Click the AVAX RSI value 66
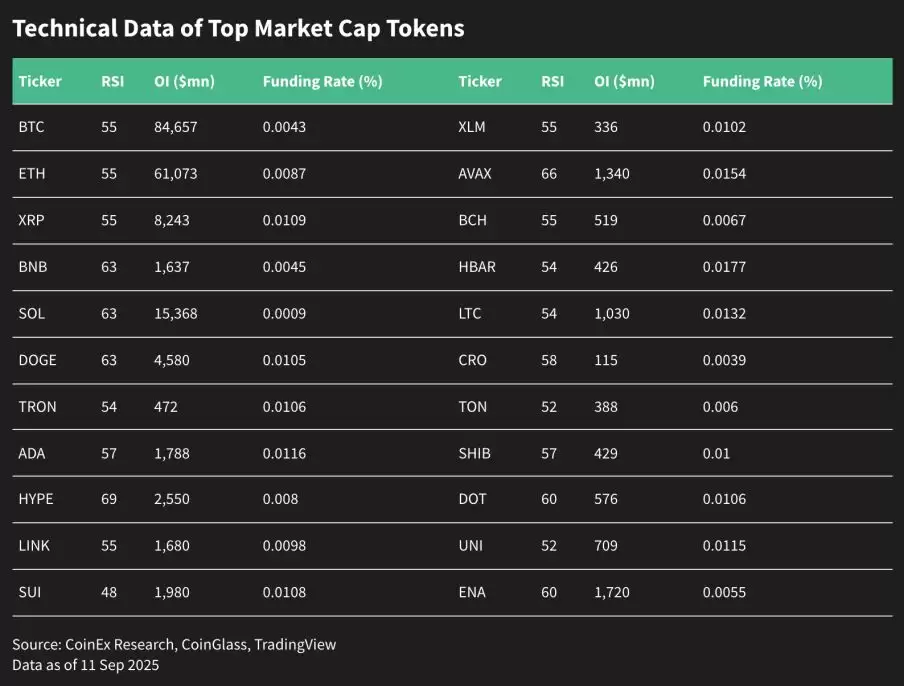 pyautogui.click(x=549, y=174)
